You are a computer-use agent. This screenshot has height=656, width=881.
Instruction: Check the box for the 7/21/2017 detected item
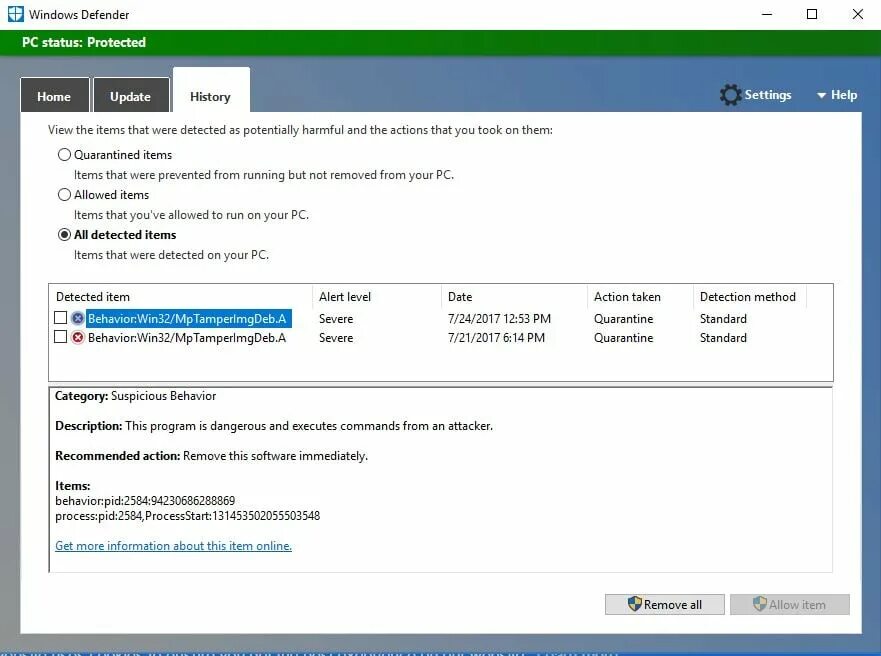click(x=60, y=337)
